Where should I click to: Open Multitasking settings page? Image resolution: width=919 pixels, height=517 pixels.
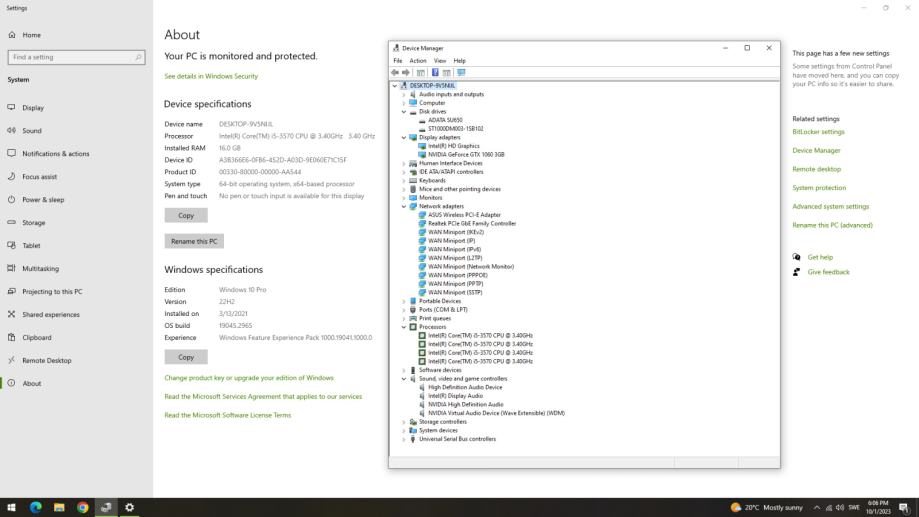pos(40,268)
